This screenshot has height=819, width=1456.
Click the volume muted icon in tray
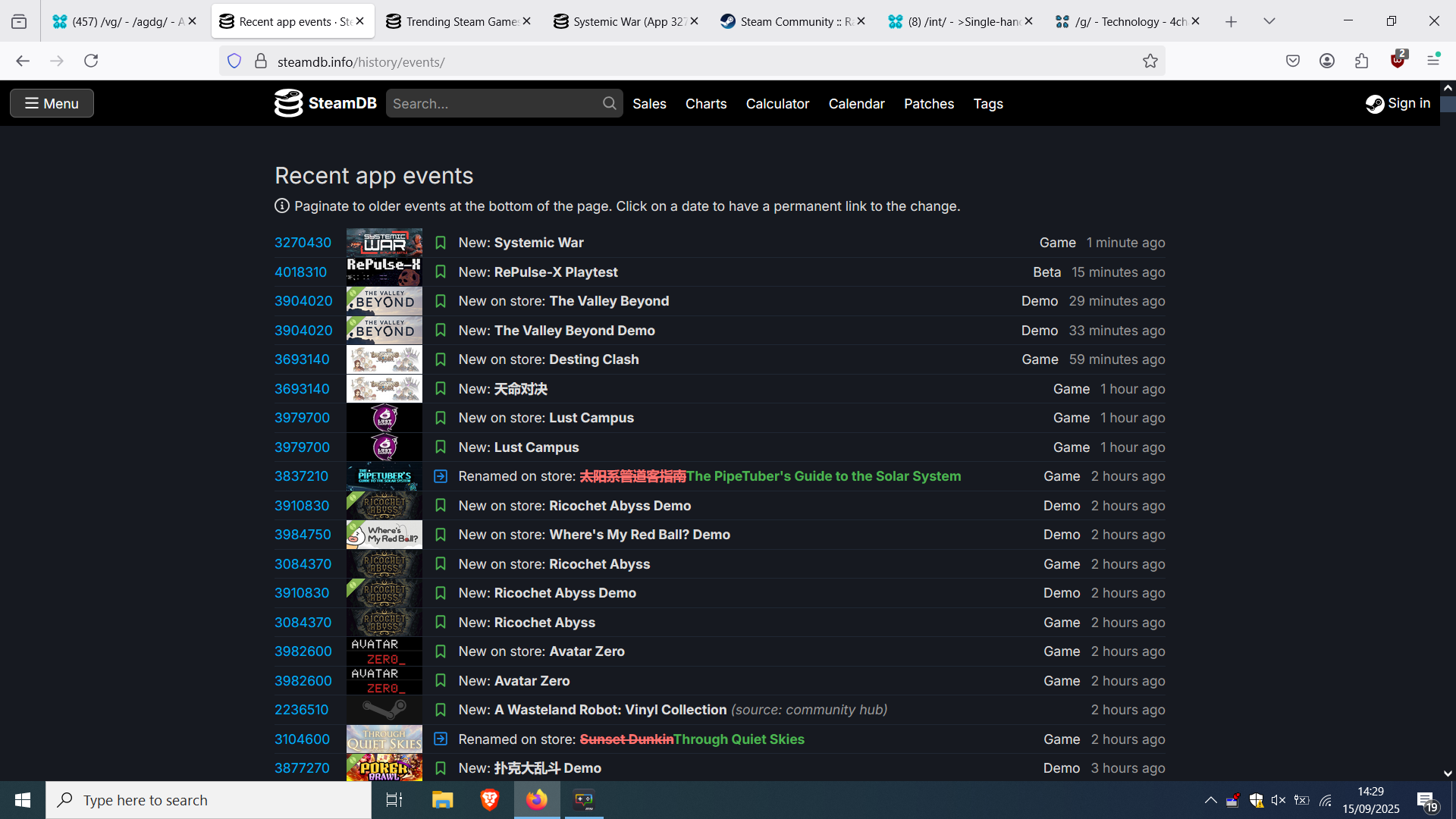(x=1279, y=800)
